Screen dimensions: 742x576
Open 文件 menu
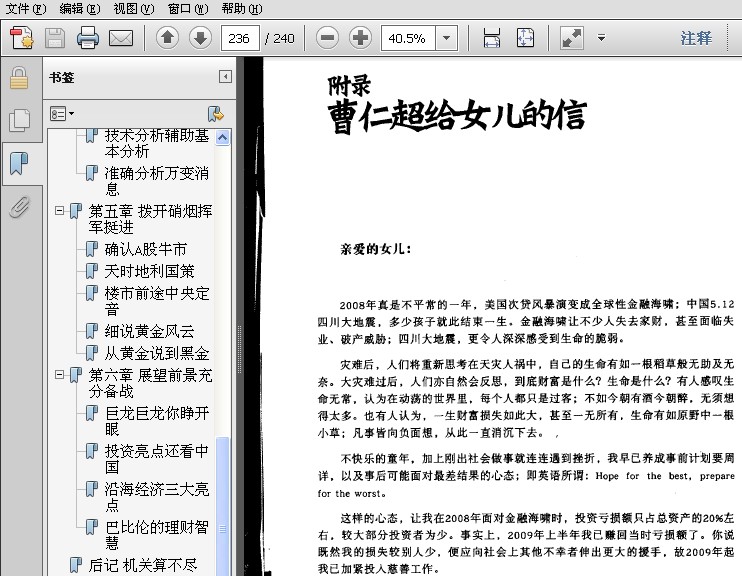click(x=26, y=9)
